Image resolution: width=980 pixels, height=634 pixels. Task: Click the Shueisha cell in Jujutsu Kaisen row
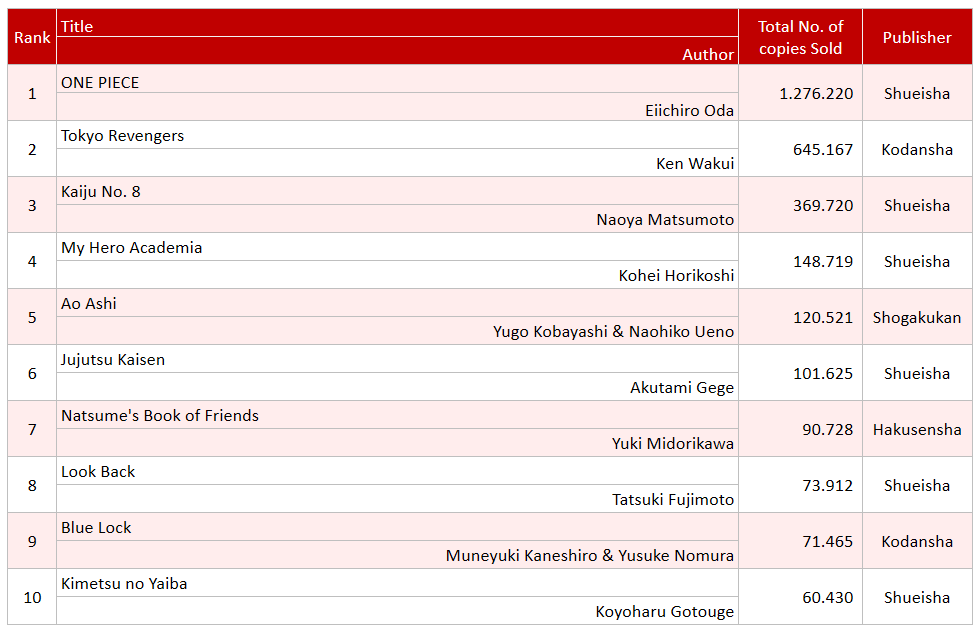[x=917, y=373]
